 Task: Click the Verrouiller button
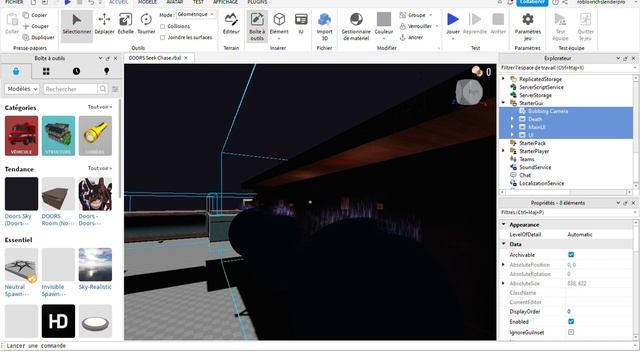[416, 26]
